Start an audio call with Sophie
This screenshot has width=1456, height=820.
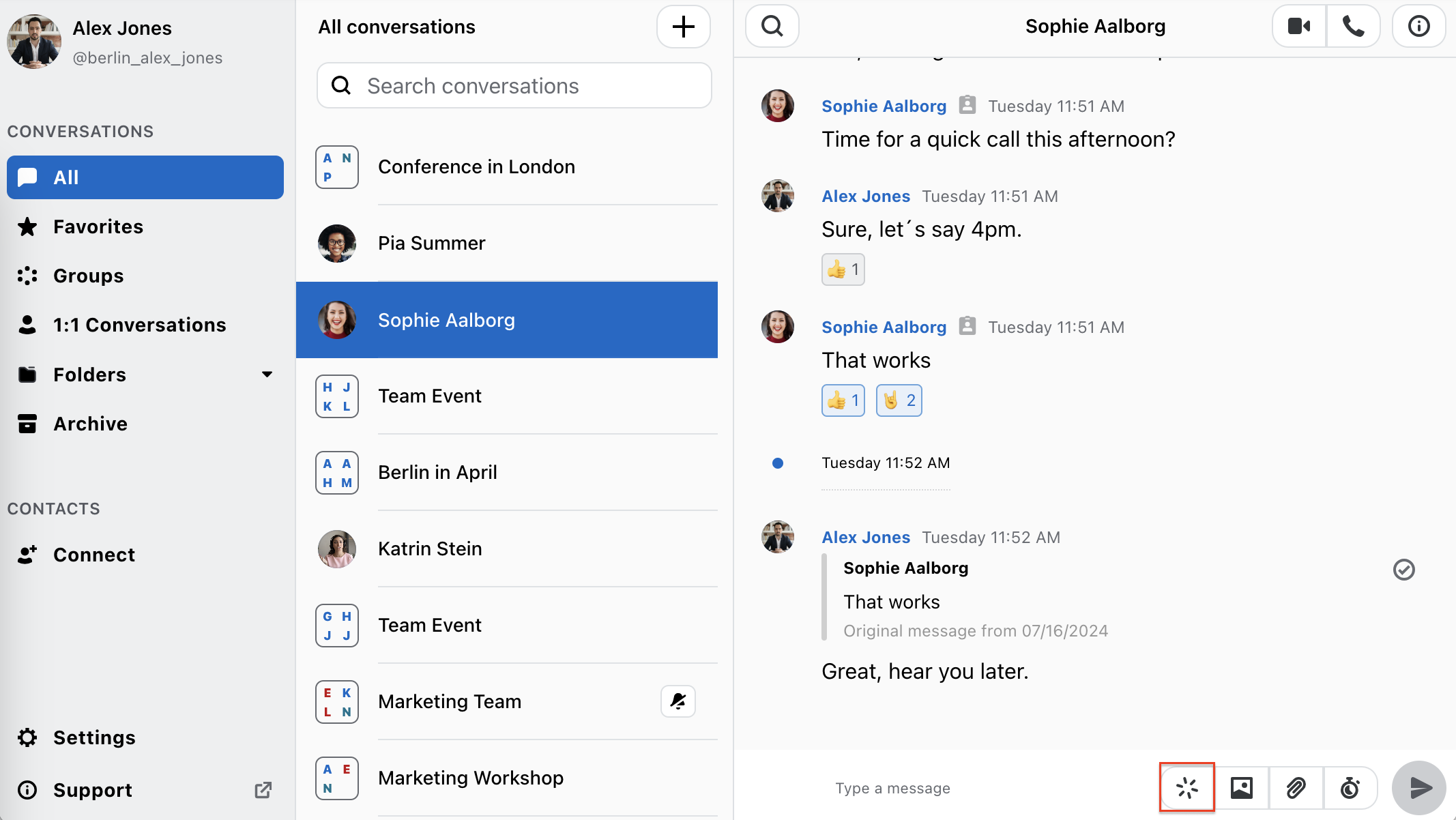[1354, 27]
